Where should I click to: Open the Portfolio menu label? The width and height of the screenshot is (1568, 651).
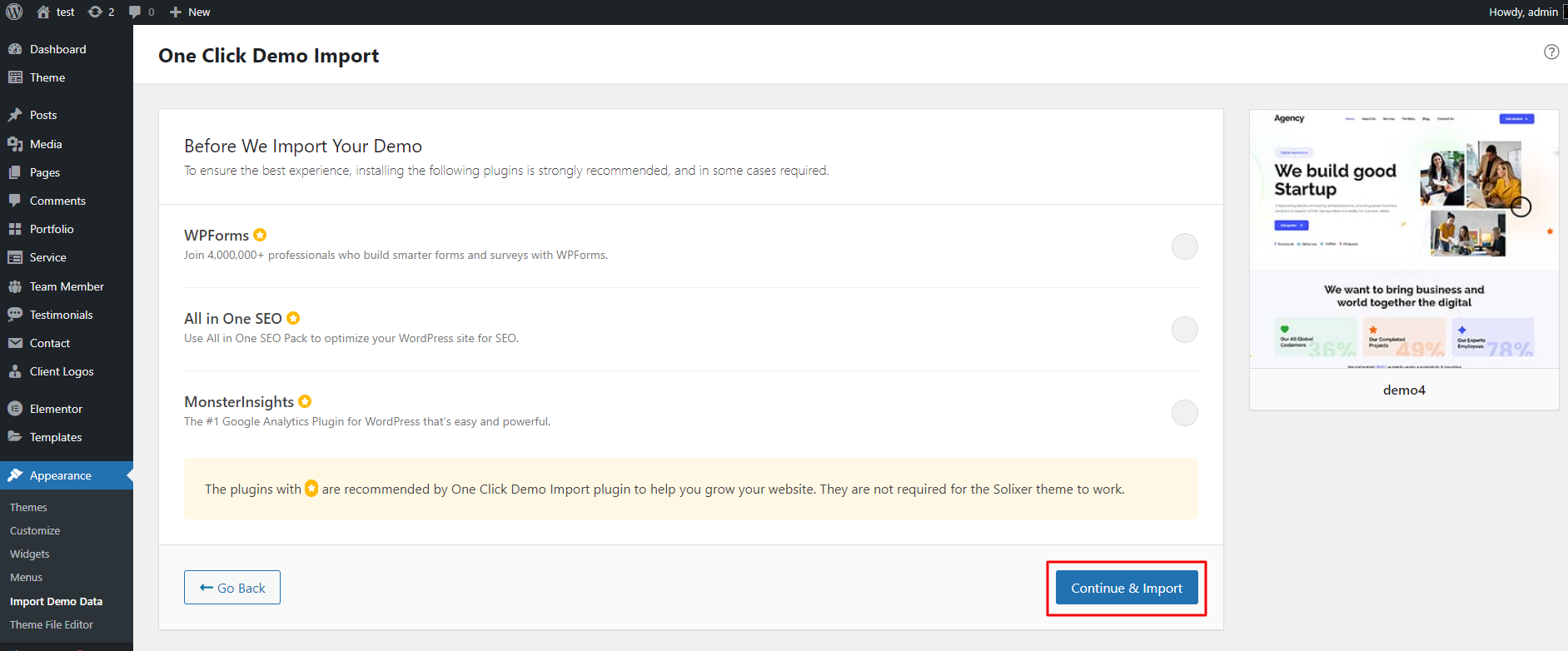[x=52, y=229]
